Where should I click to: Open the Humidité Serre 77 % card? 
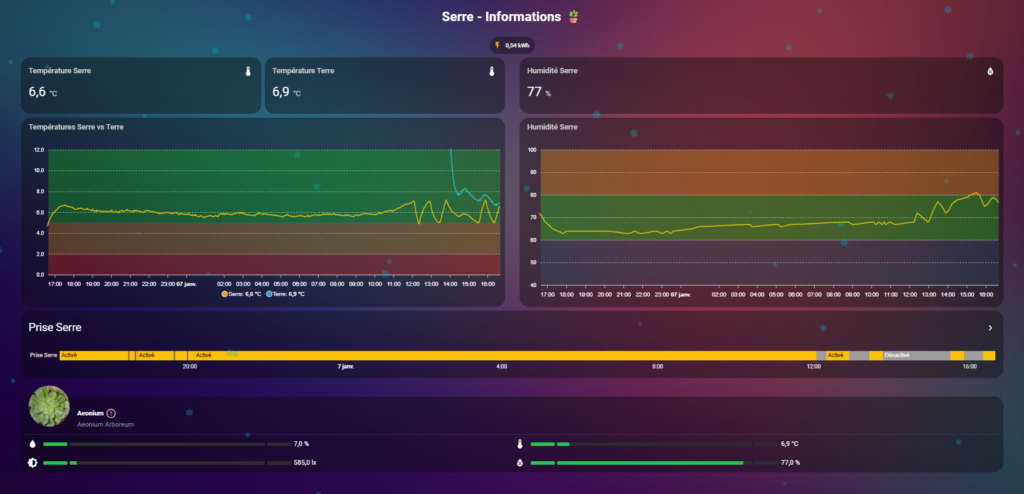coord(760,85)
